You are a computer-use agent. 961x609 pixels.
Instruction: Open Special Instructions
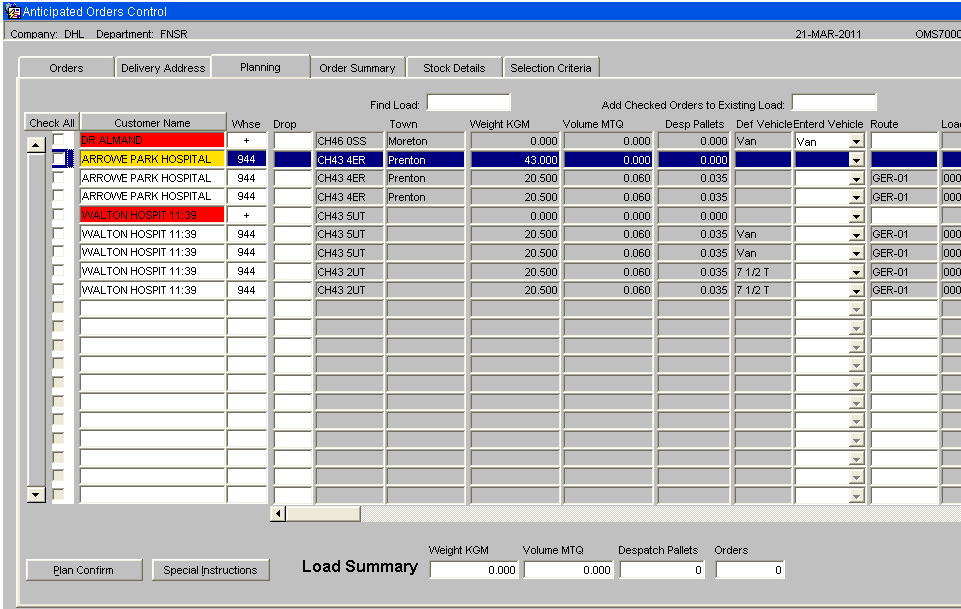click(210, 570)
